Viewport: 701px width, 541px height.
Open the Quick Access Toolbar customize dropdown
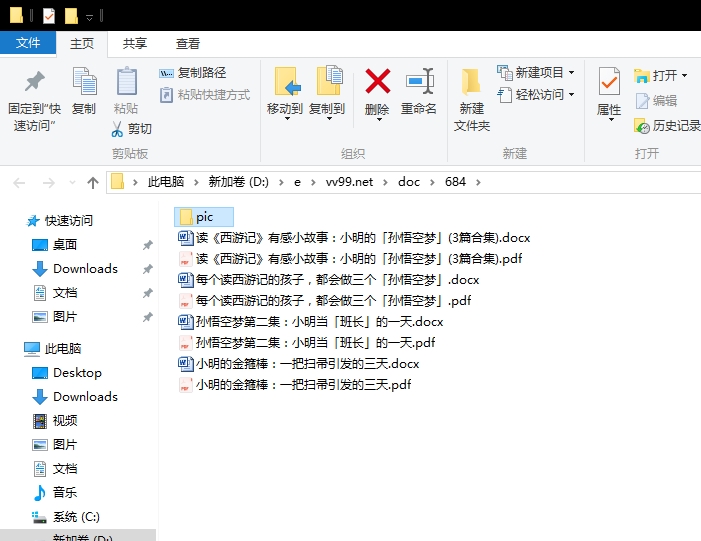click(x=89, y=17)
